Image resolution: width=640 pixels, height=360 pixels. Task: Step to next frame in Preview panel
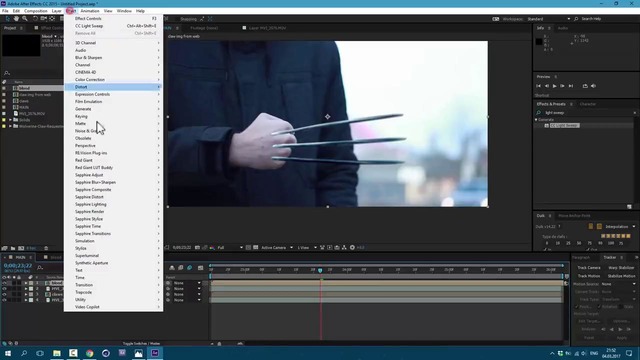point(562,86)
